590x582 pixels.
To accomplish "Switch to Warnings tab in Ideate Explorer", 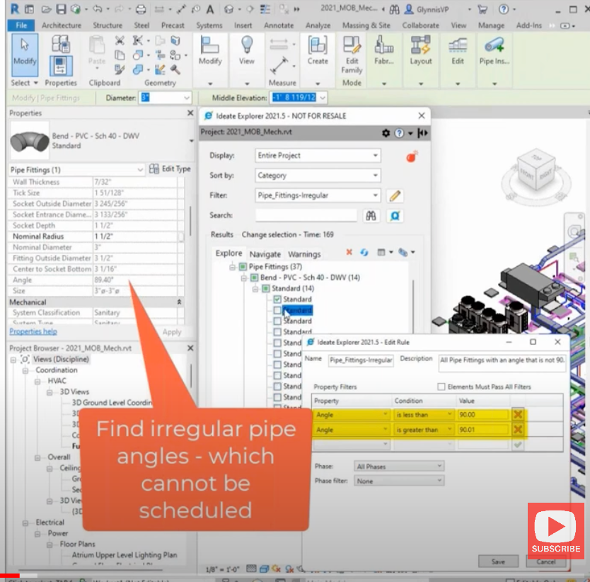I will (304, 254).
